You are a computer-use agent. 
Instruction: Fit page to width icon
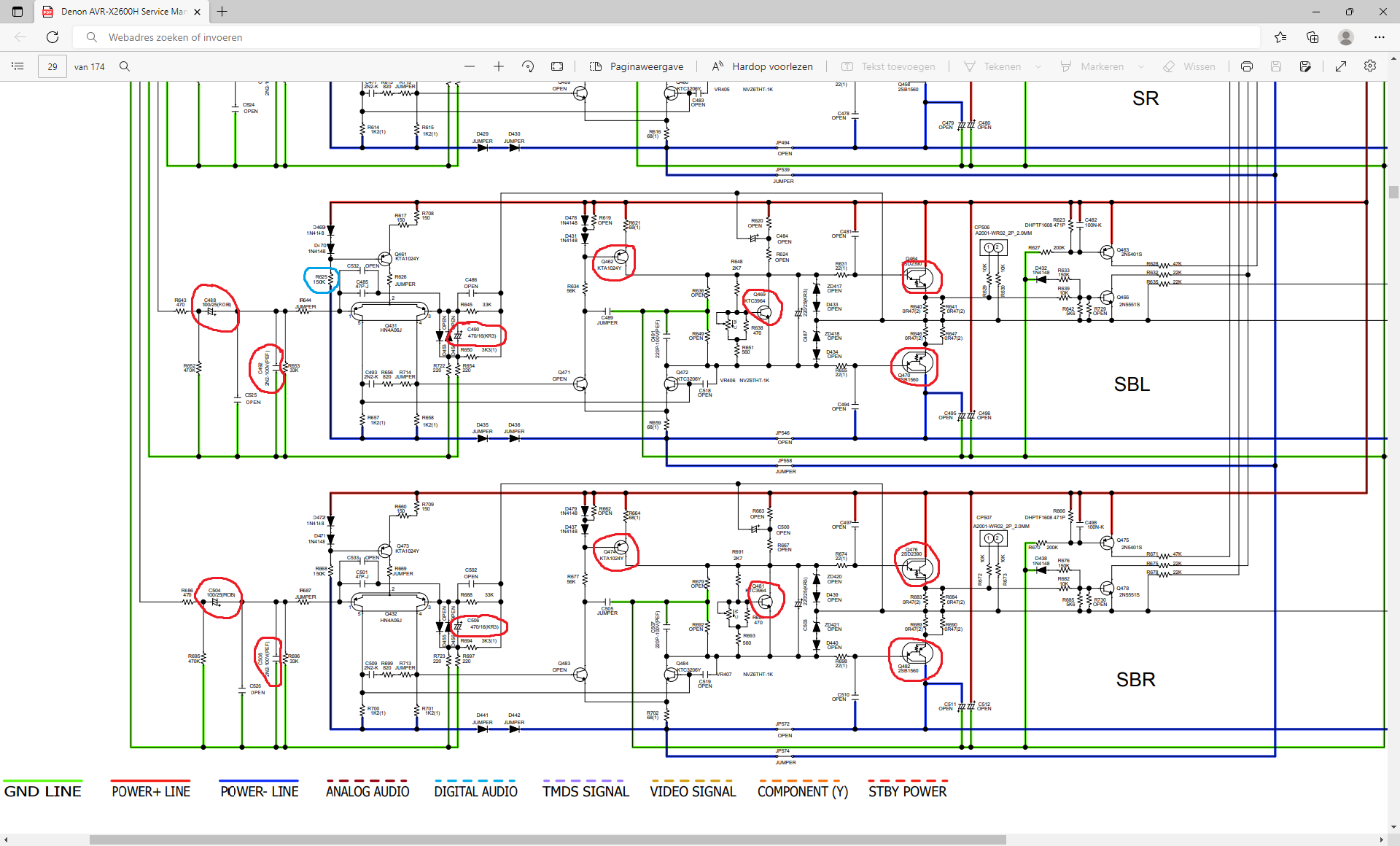[557, 66]
